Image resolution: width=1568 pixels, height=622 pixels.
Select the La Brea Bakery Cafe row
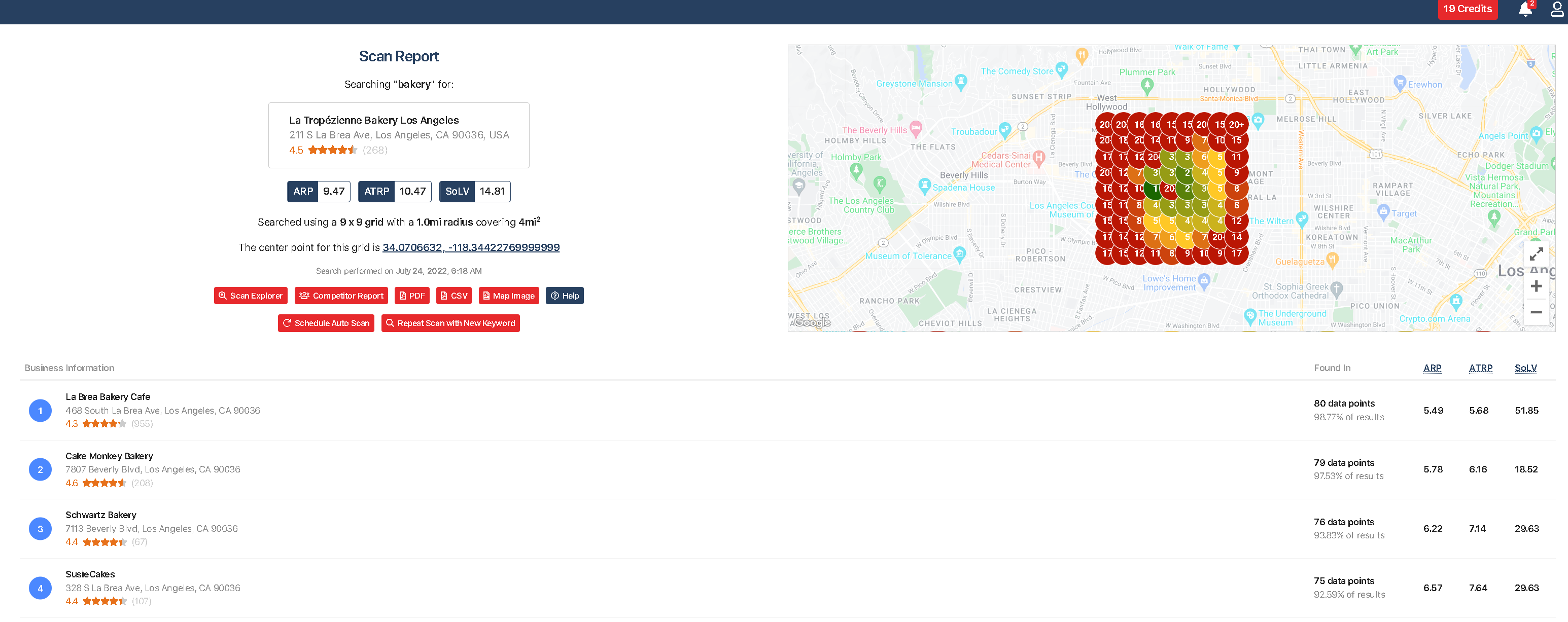click(108, 397)
